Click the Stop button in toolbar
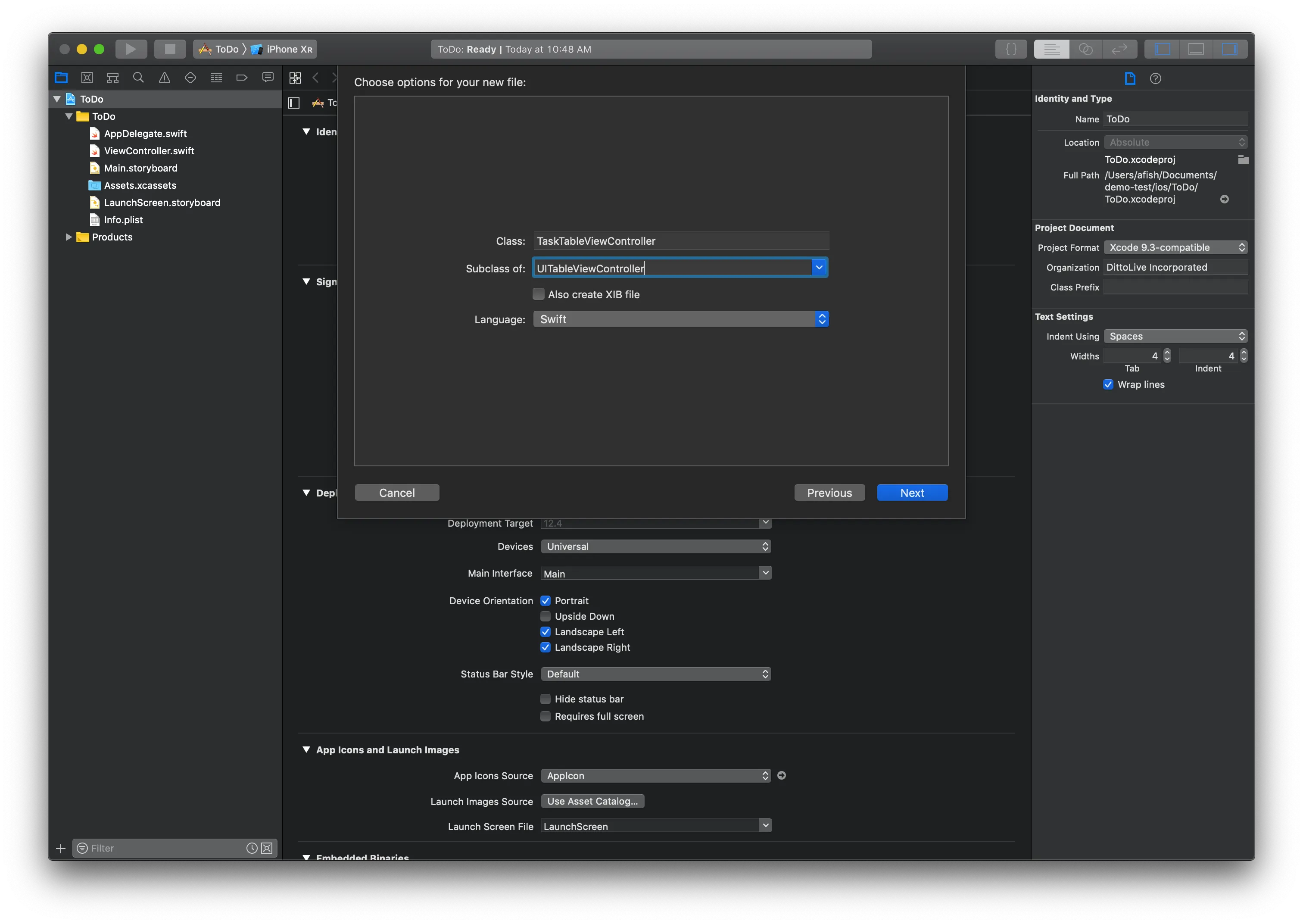1303x924 pixels. coord(170,49)
